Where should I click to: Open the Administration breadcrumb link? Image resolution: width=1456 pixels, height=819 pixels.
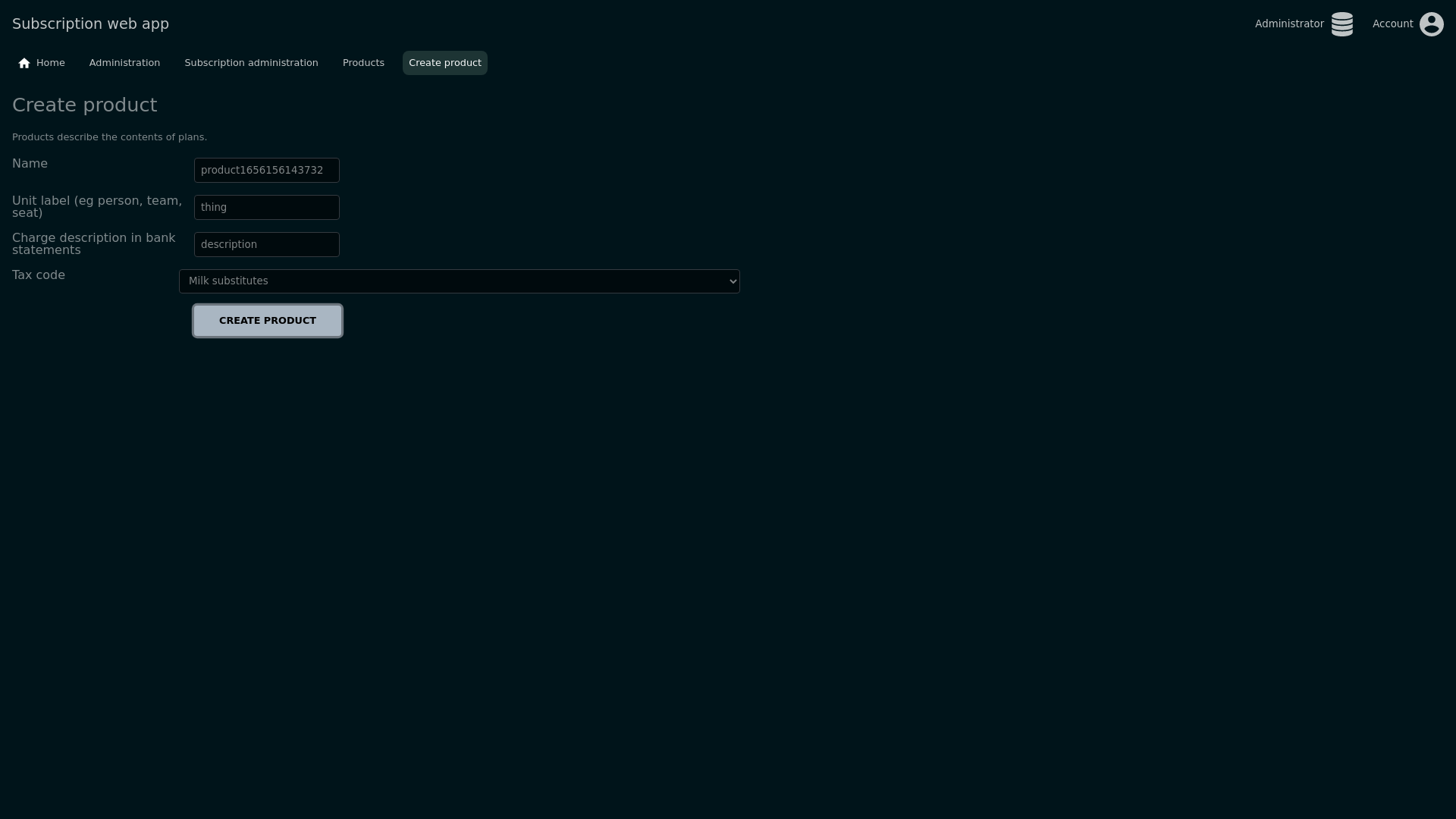[124, 63]
